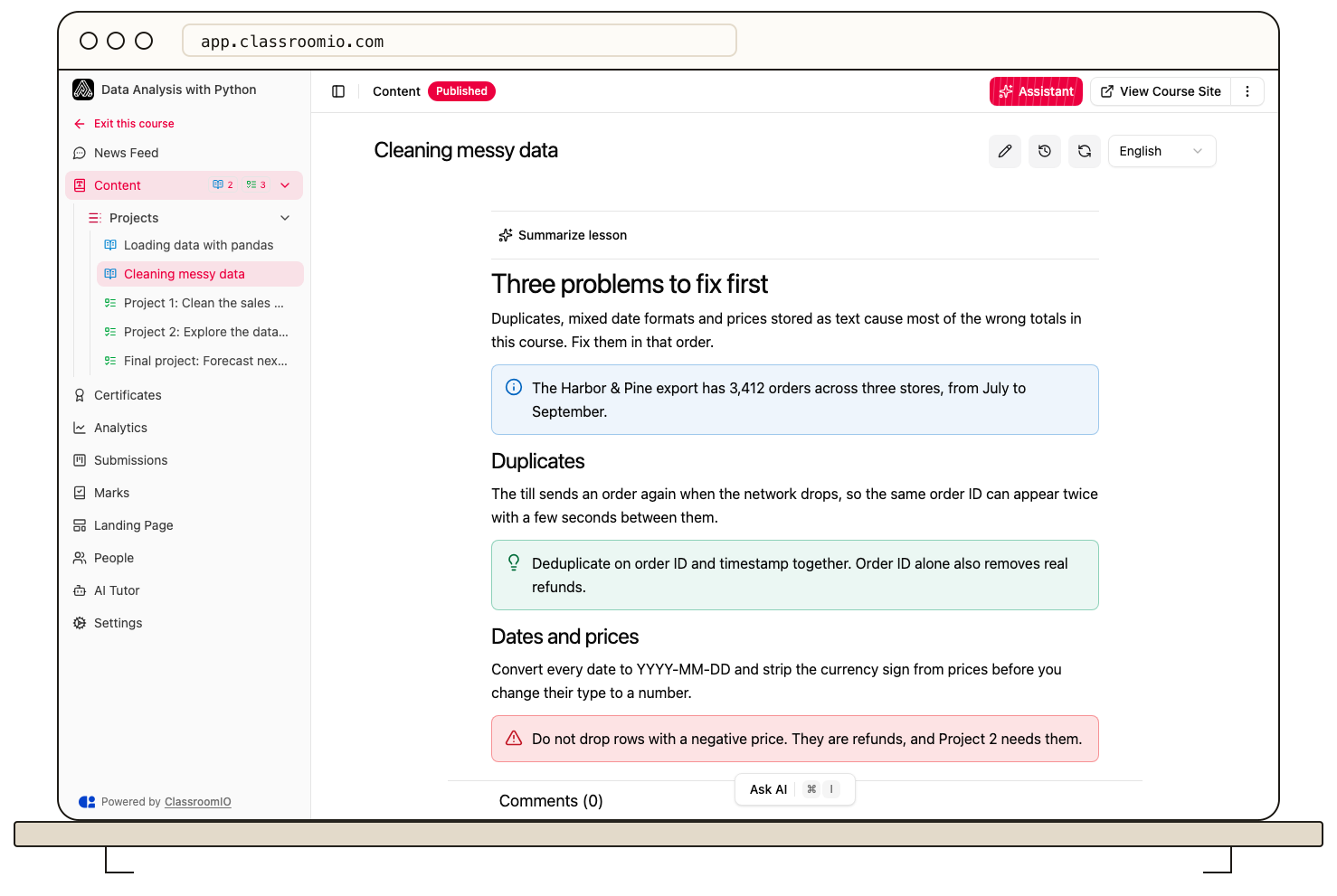This screenshot has width=1337, height=896.
Task: Open the Loading data with pandas lesson
Action: point(200,245)
